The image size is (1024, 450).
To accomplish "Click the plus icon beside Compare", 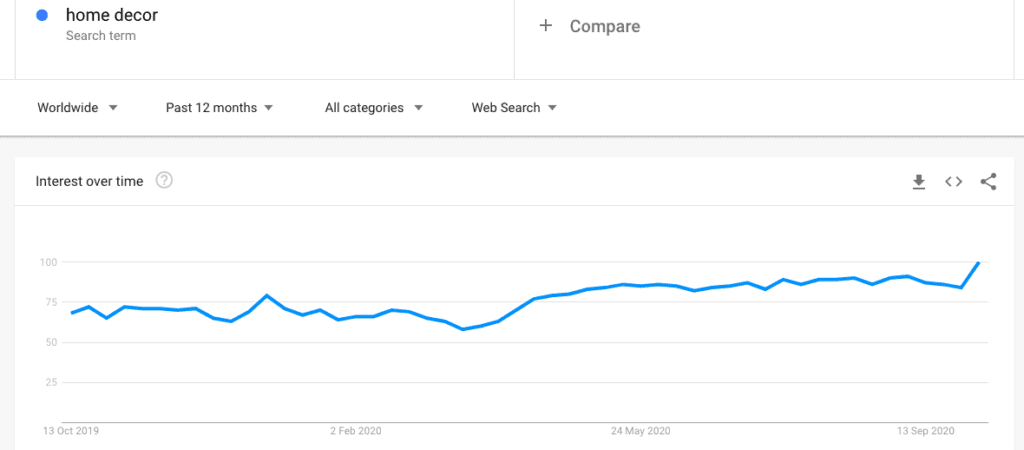I will coord(545,25).
